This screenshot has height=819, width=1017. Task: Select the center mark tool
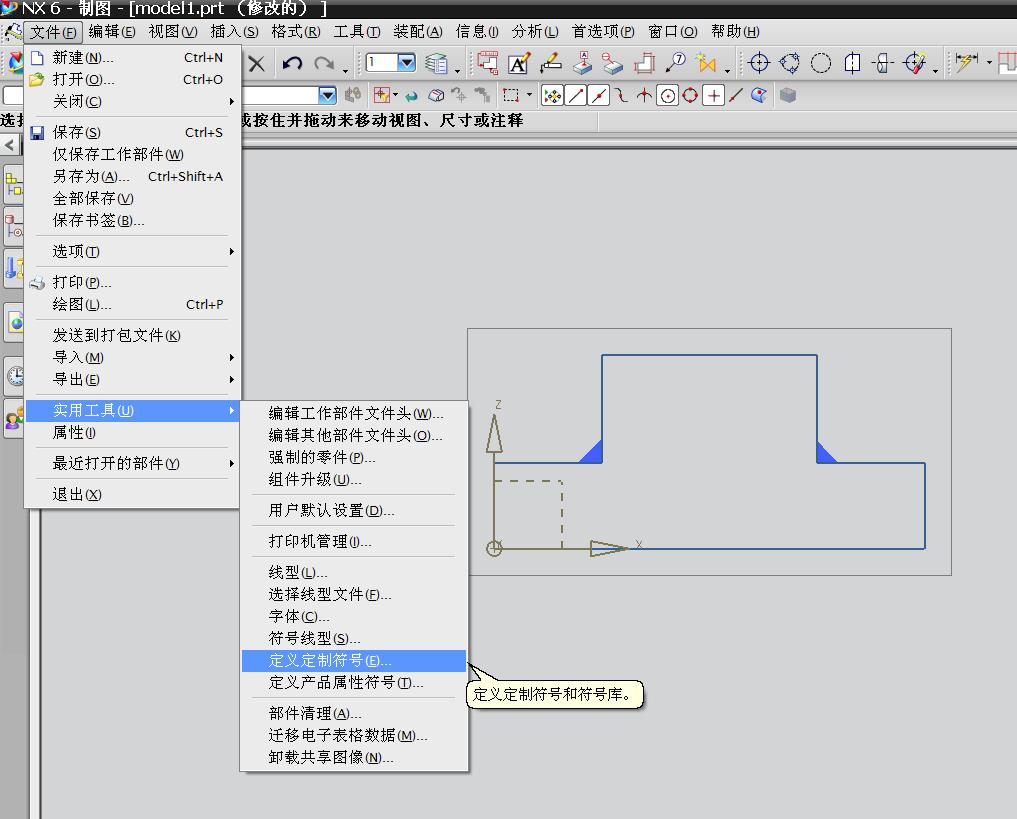click(759, 63)
